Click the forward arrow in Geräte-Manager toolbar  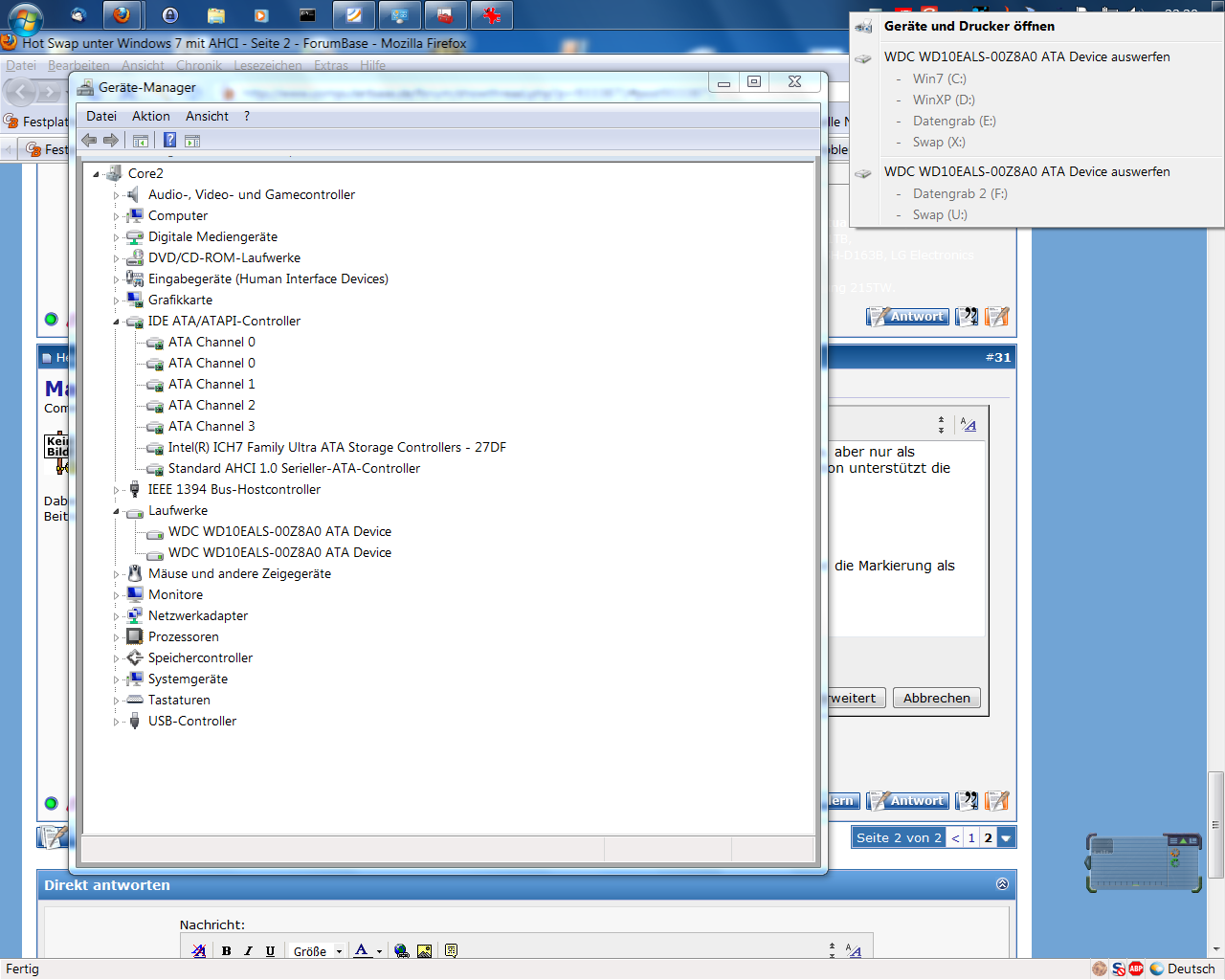pyautogui.click(x=111, y=141)
